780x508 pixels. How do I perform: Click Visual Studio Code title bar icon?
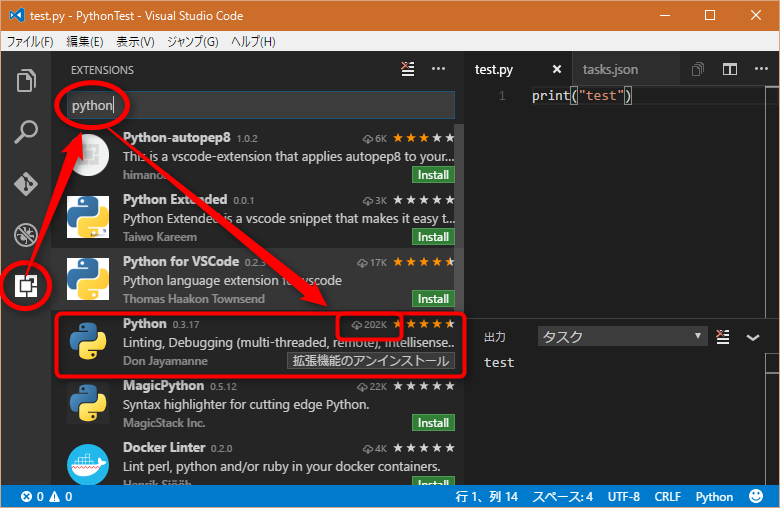click(17, 15)
